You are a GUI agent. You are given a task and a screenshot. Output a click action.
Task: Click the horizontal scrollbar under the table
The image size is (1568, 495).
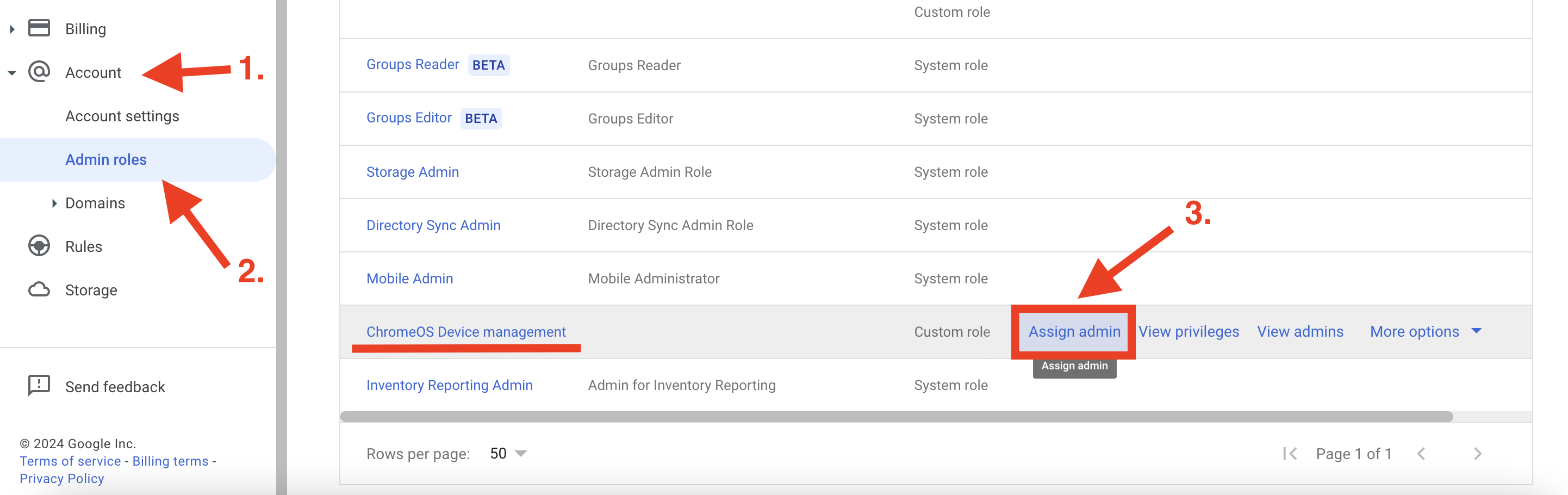896,417
